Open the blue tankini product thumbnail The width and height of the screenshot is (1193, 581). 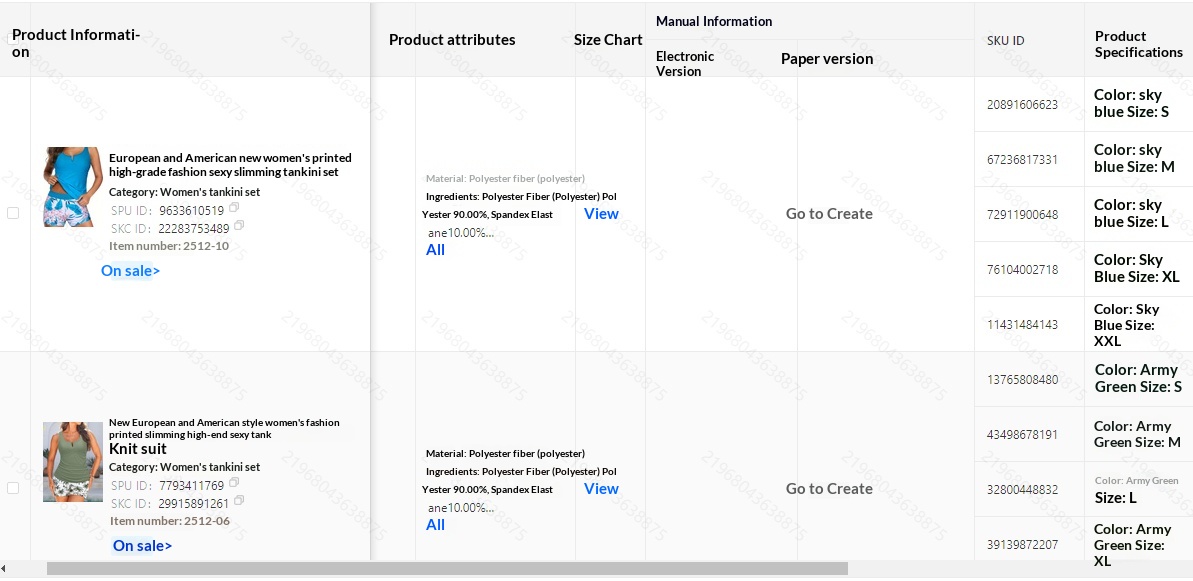click(x=73, y=187)
